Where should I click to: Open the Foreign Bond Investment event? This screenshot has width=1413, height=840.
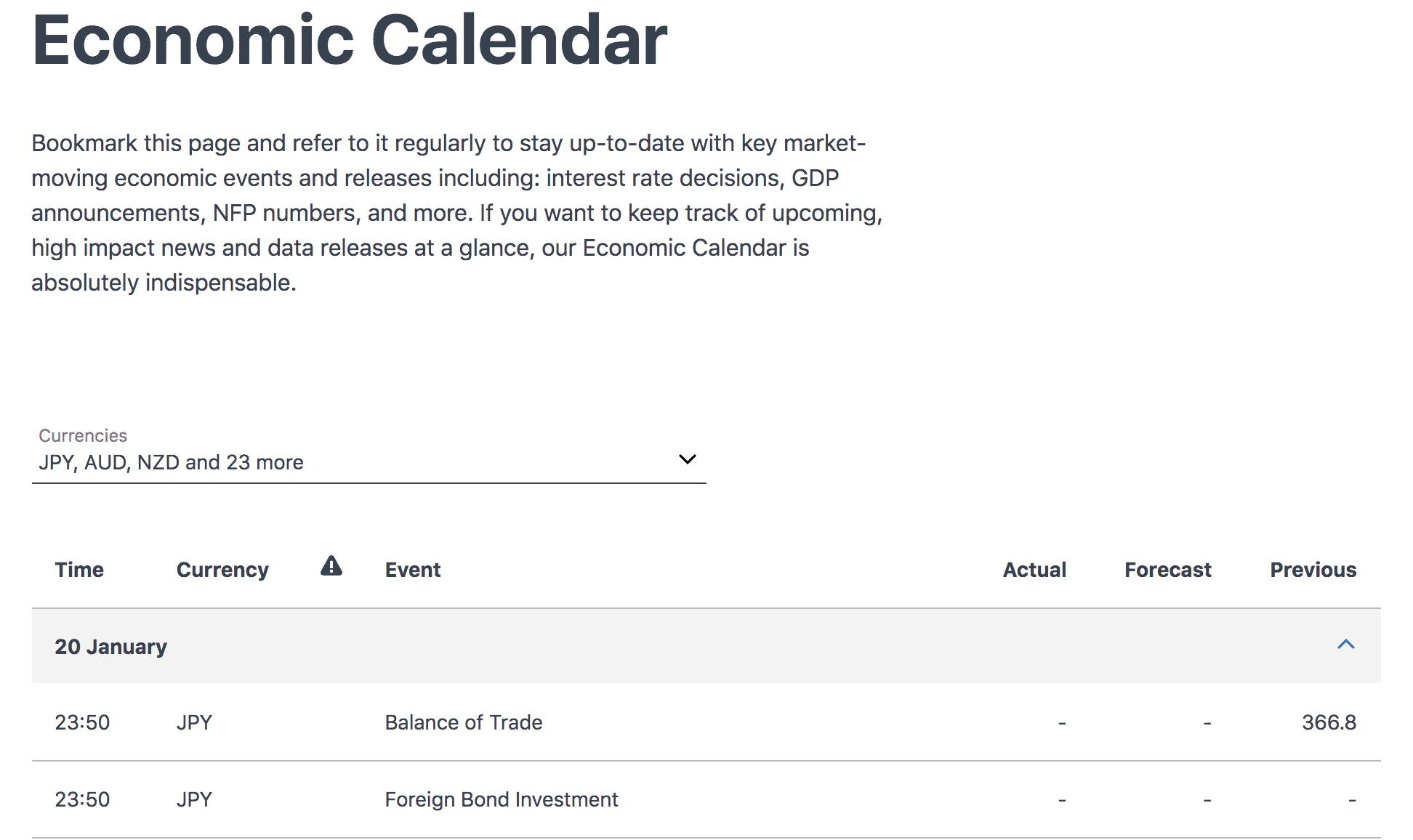502,799
